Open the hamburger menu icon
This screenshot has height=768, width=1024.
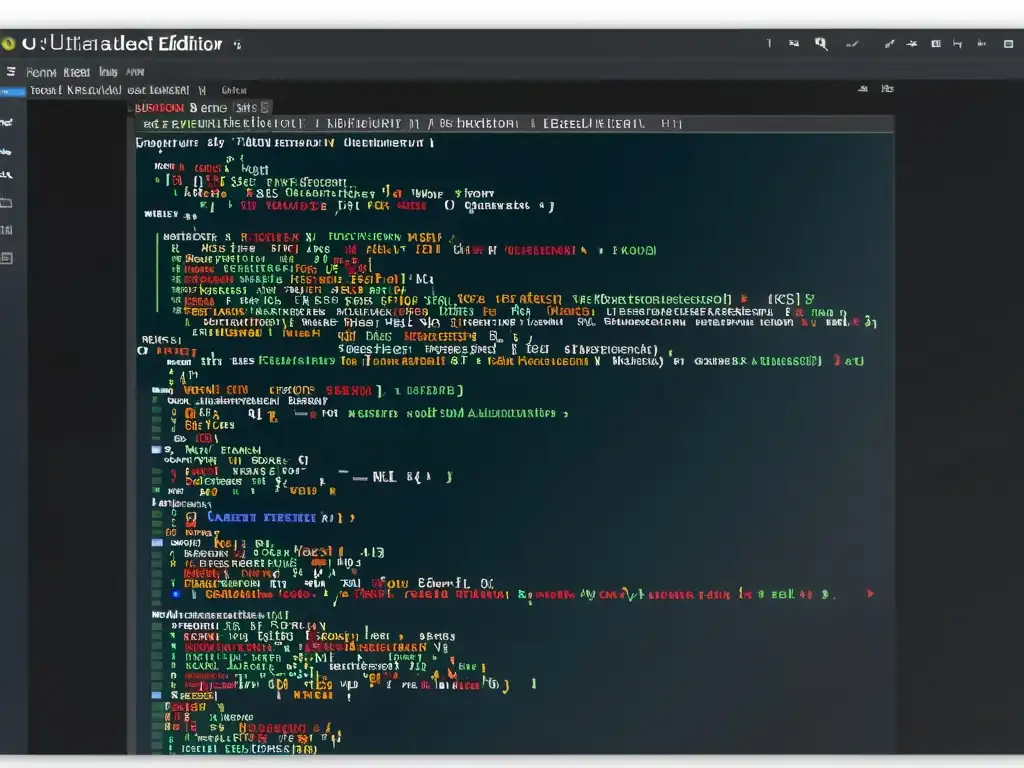pos(11,71)
